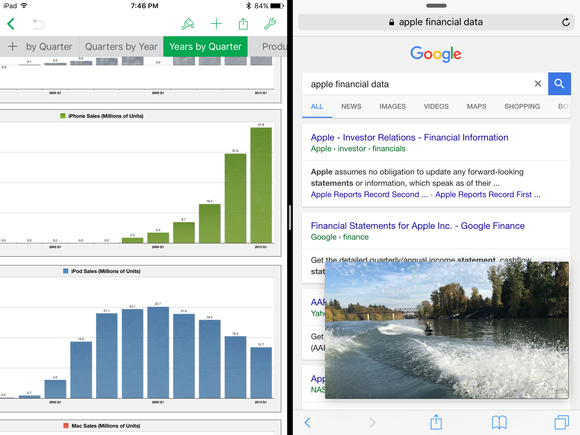Tap the green iPhone Sales legend swatch
580x435 pixels.
[x=63, y=116]
